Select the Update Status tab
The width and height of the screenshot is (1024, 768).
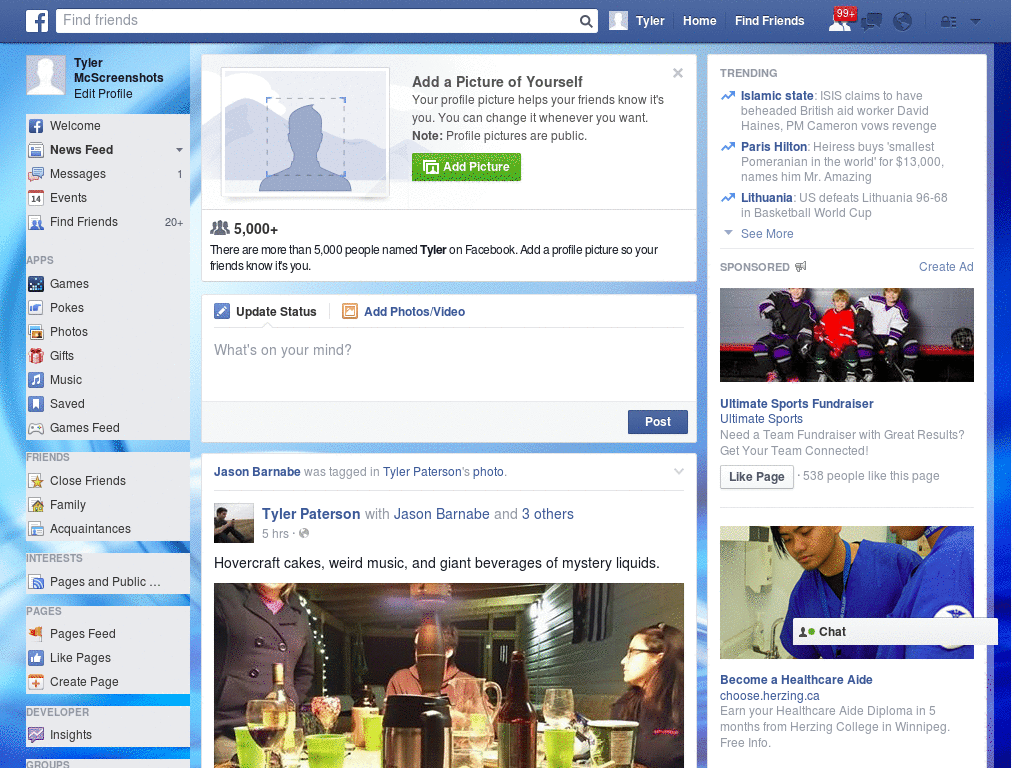(265, 312)
